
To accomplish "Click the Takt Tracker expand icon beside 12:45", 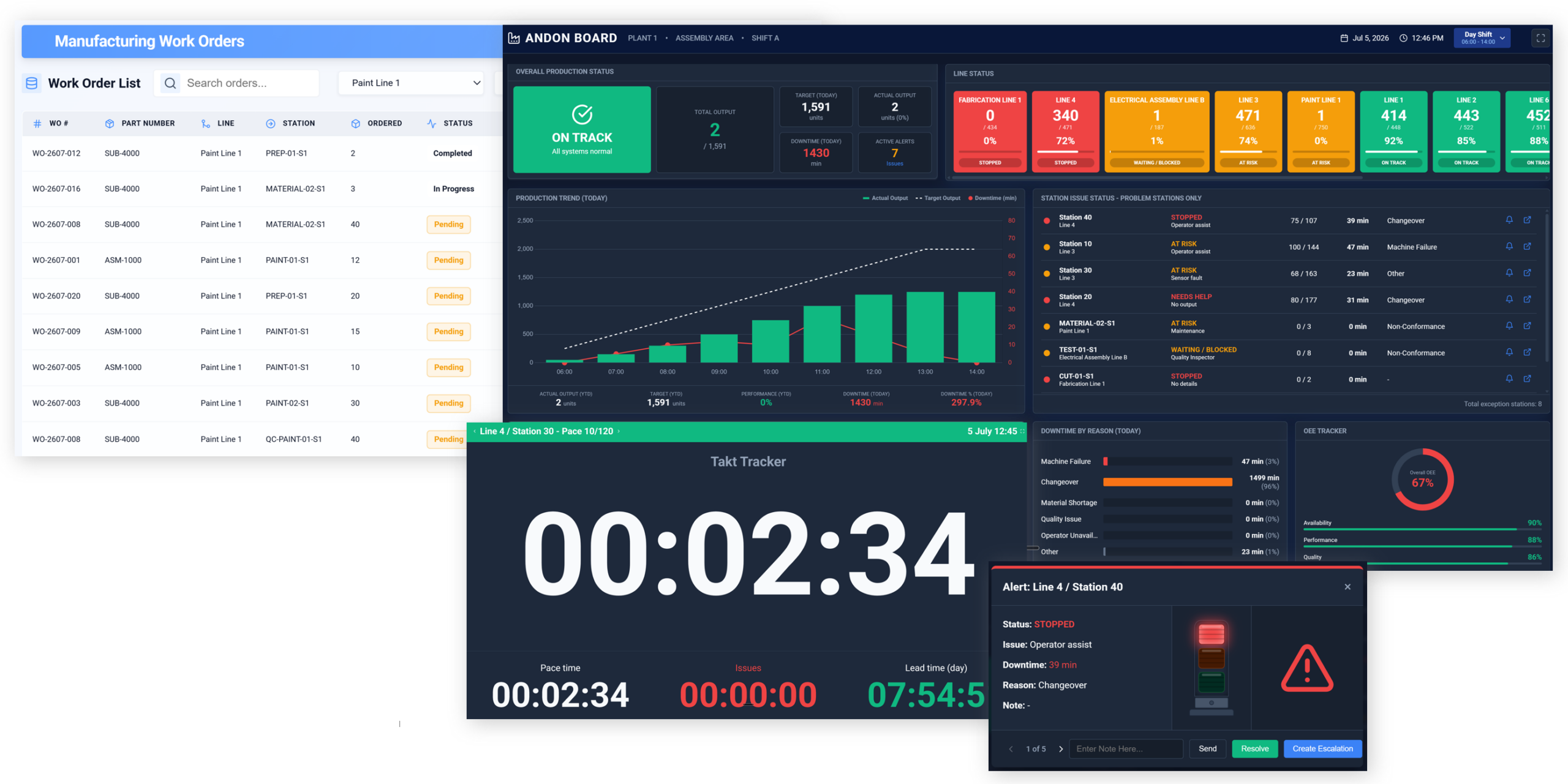I will (x=1022, y=431).
